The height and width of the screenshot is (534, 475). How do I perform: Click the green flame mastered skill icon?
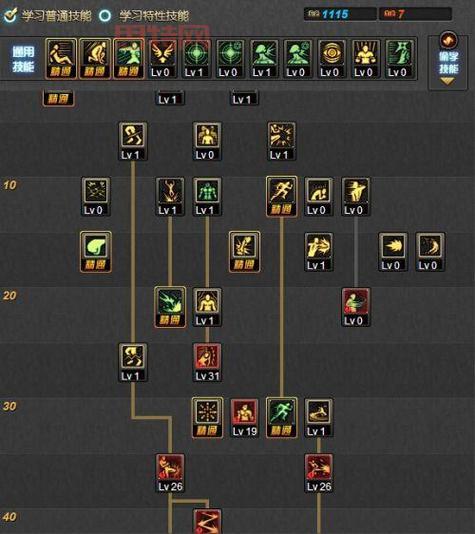click(170, 307)
